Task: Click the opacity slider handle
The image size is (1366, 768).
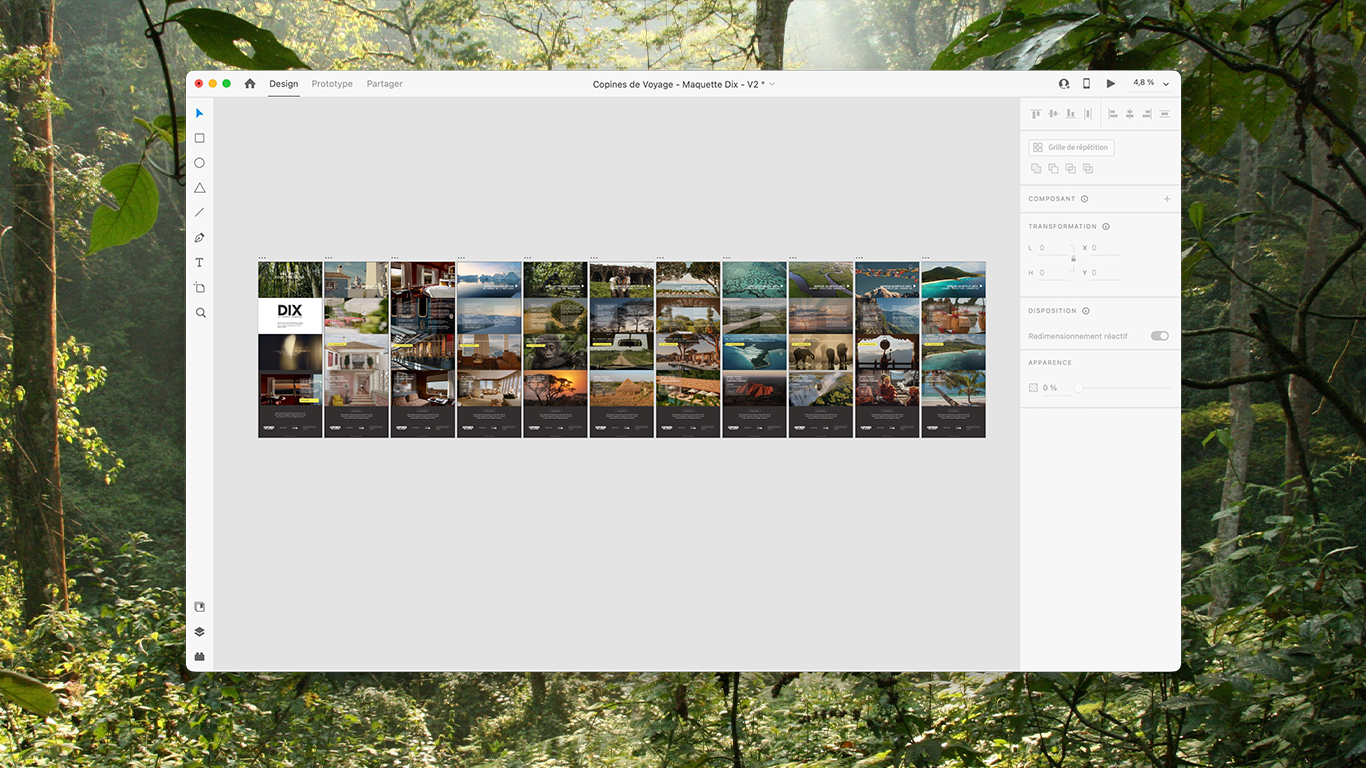Action: [x=1078, y=387]
